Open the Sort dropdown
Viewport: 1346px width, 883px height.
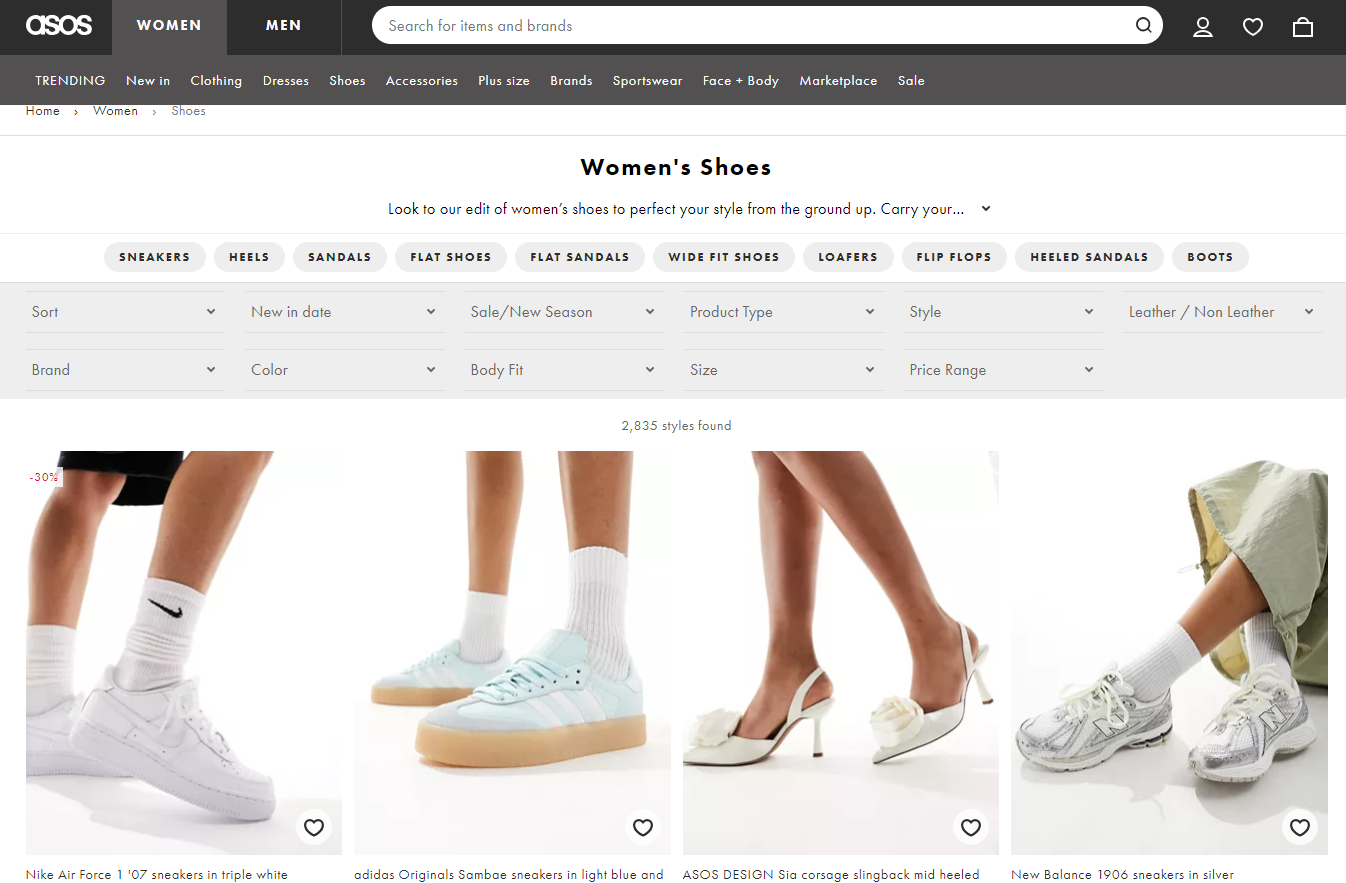click(124, 312)
